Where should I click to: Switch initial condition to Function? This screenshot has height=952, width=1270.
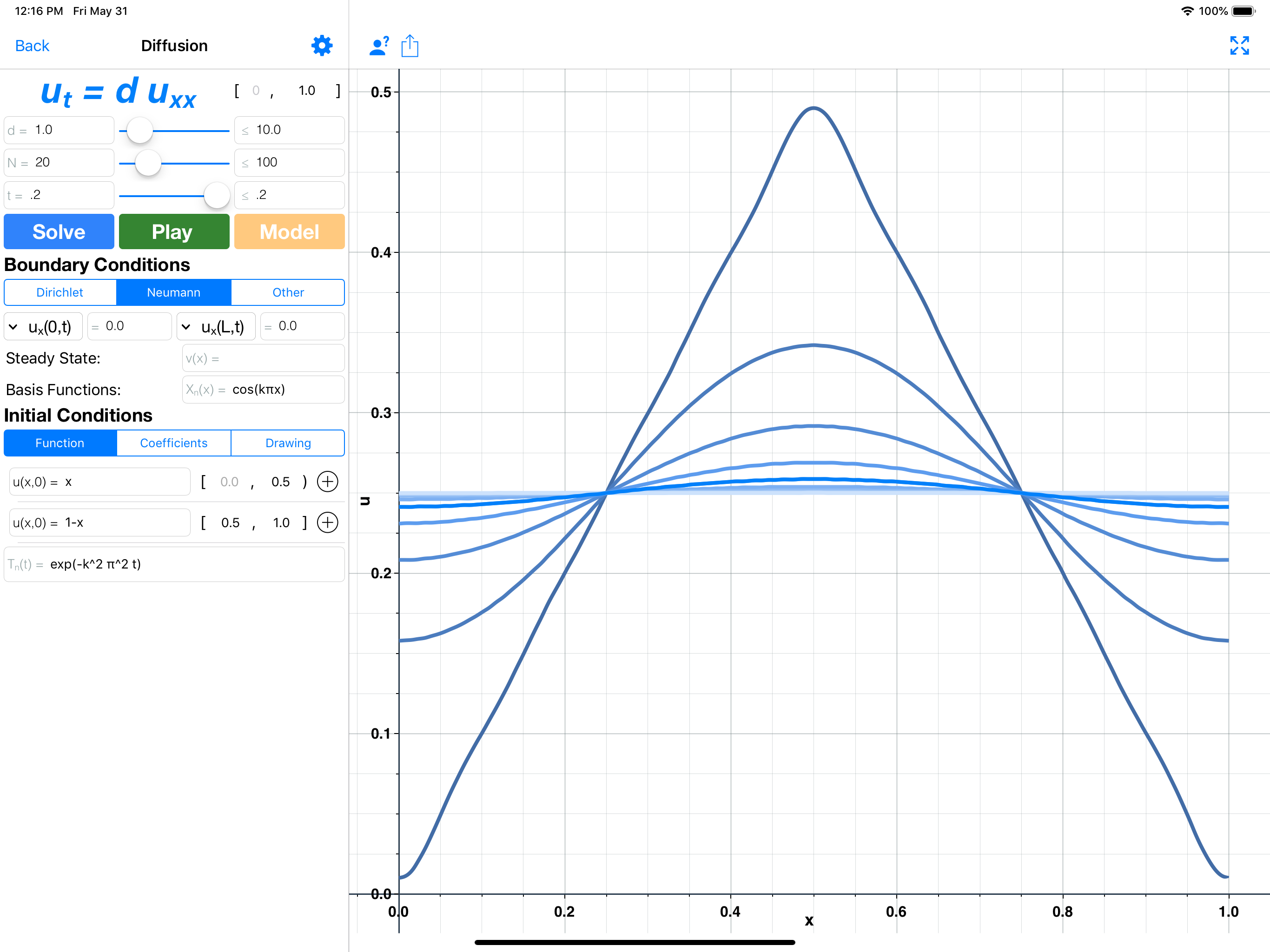60,443
